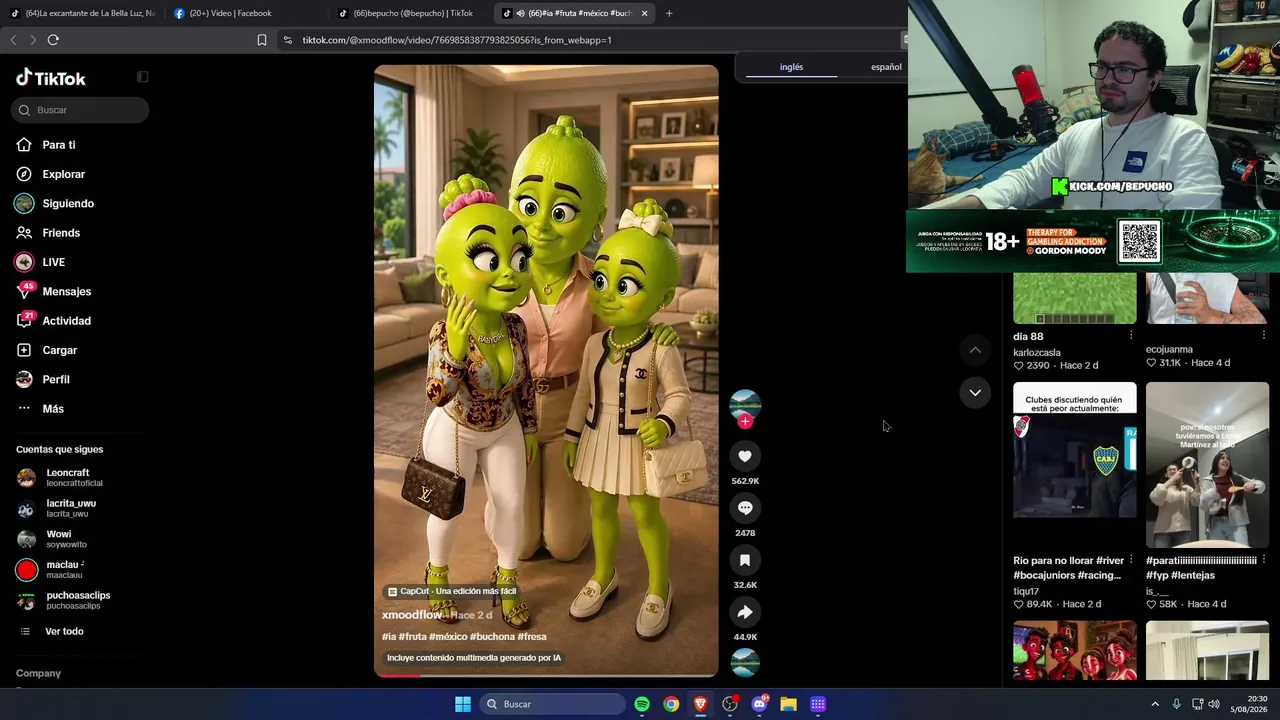Open the Siguiendo feed
Image resolution: width=1280 pixels, height=720 pixels.
pos(54,203)
